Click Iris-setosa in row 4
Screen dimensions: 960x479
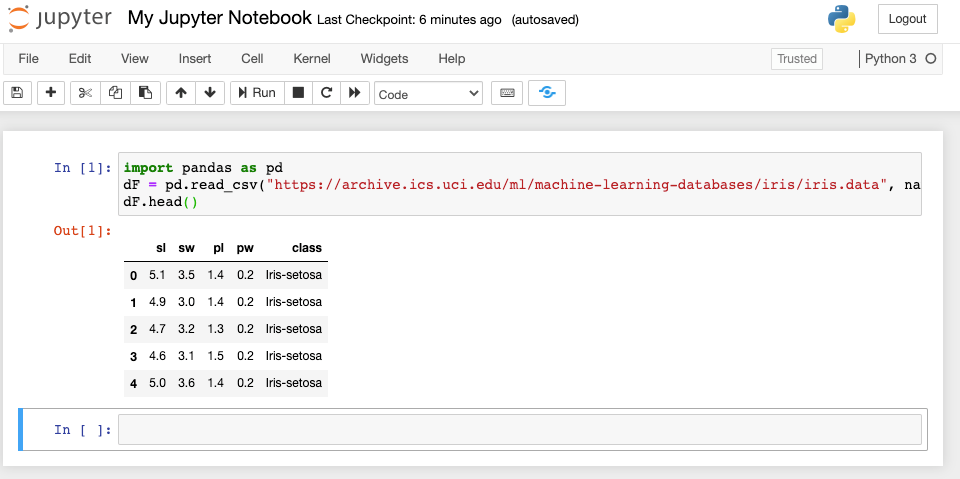click(293, 383)
